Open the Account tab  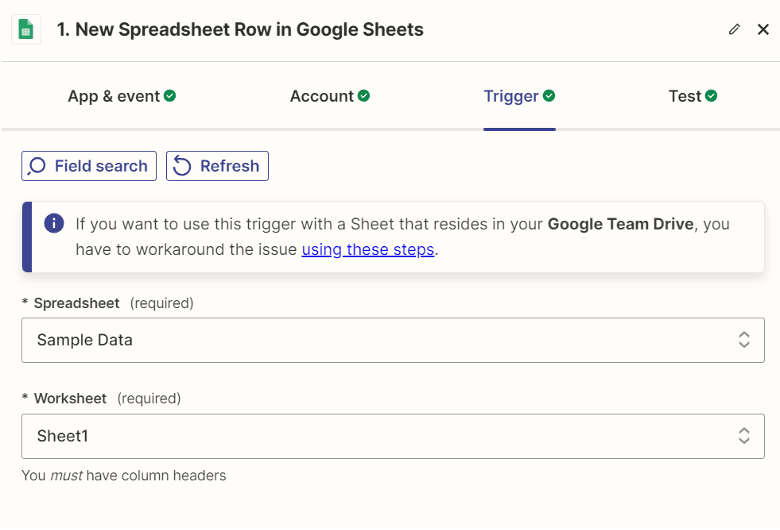pyautogui.click(x=322, y=96)
